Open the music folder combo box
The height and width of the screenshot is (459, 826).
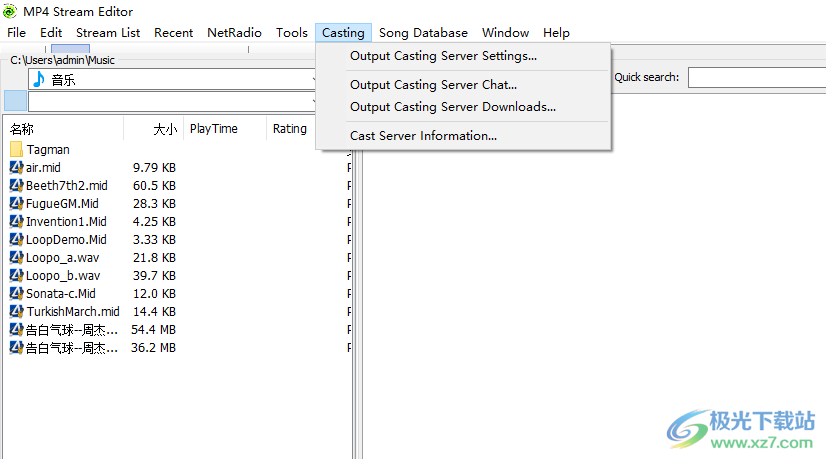tap(173, 80)
